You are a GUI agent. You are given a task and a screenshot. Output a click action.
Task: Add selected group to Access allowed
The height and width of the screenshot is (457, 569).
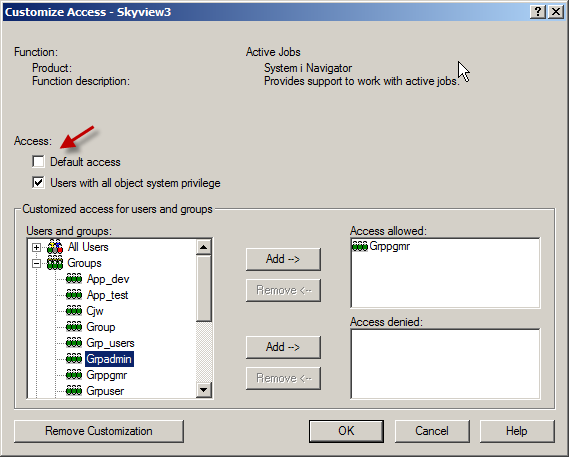pyautogui.click(x=283, y=259)
